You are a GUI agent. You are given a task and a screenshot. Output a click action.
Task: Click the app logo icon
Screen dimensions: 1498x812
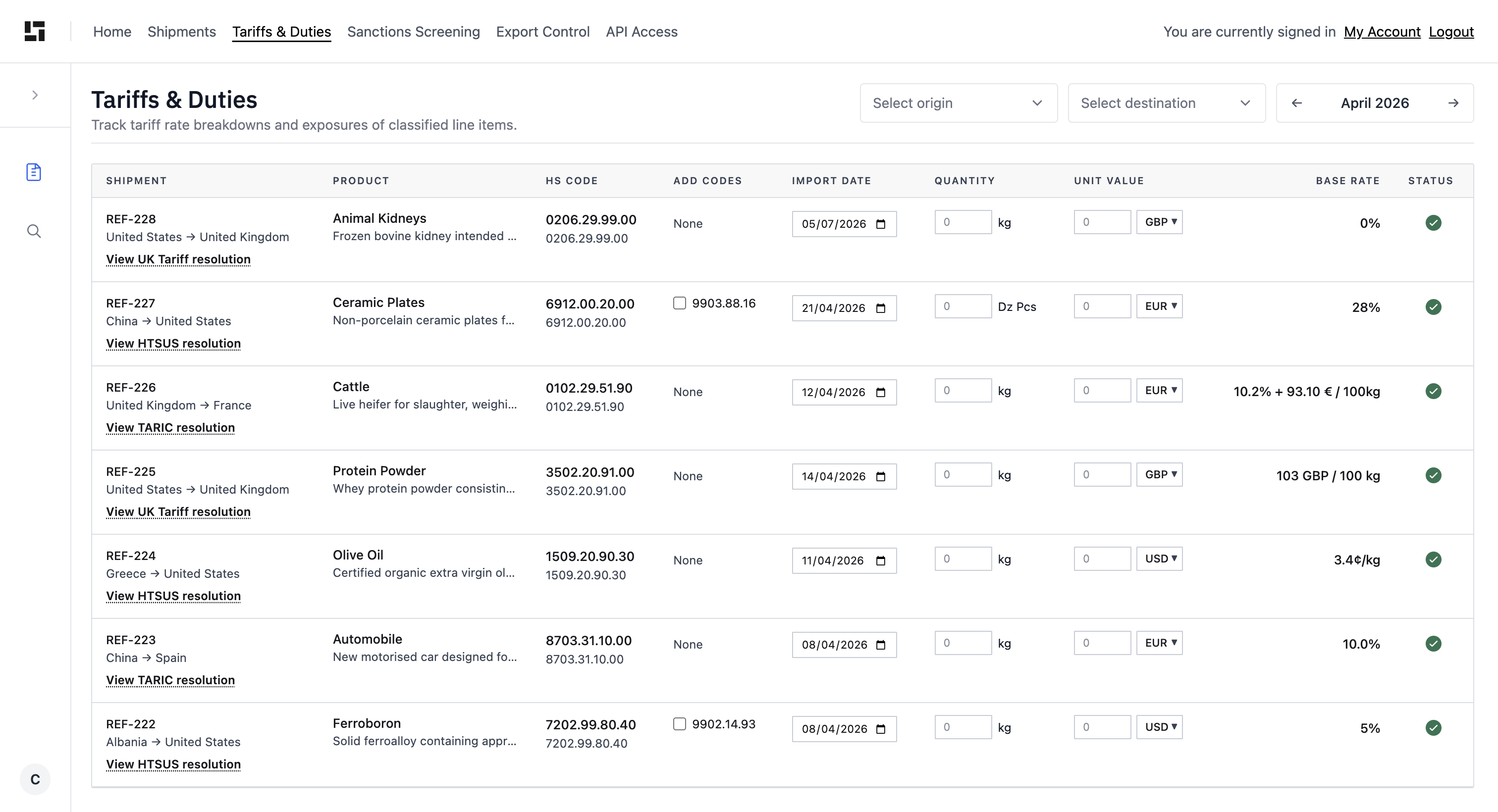(35, 31)
